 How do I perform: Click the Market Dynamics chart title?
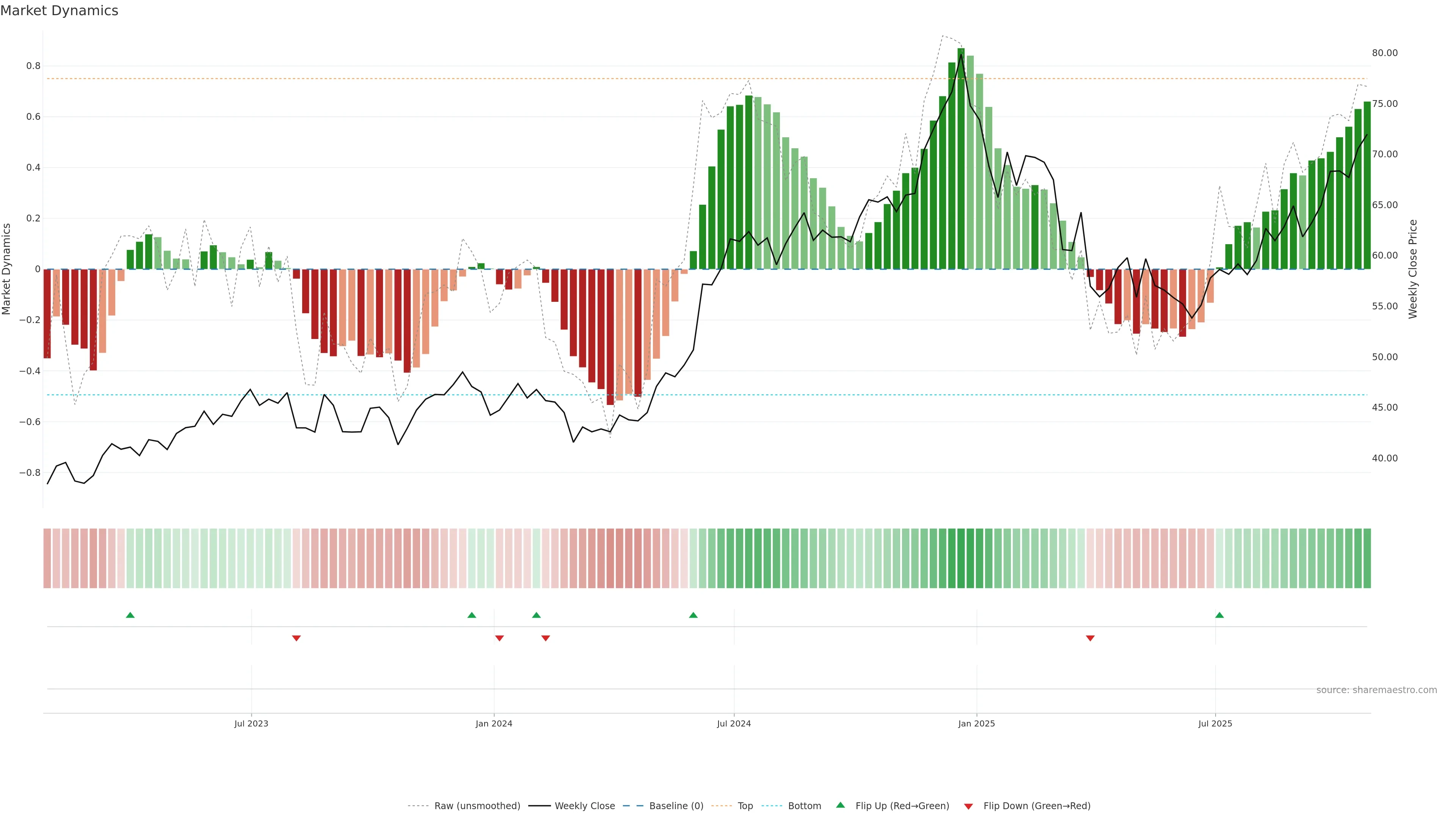[60, 11]
